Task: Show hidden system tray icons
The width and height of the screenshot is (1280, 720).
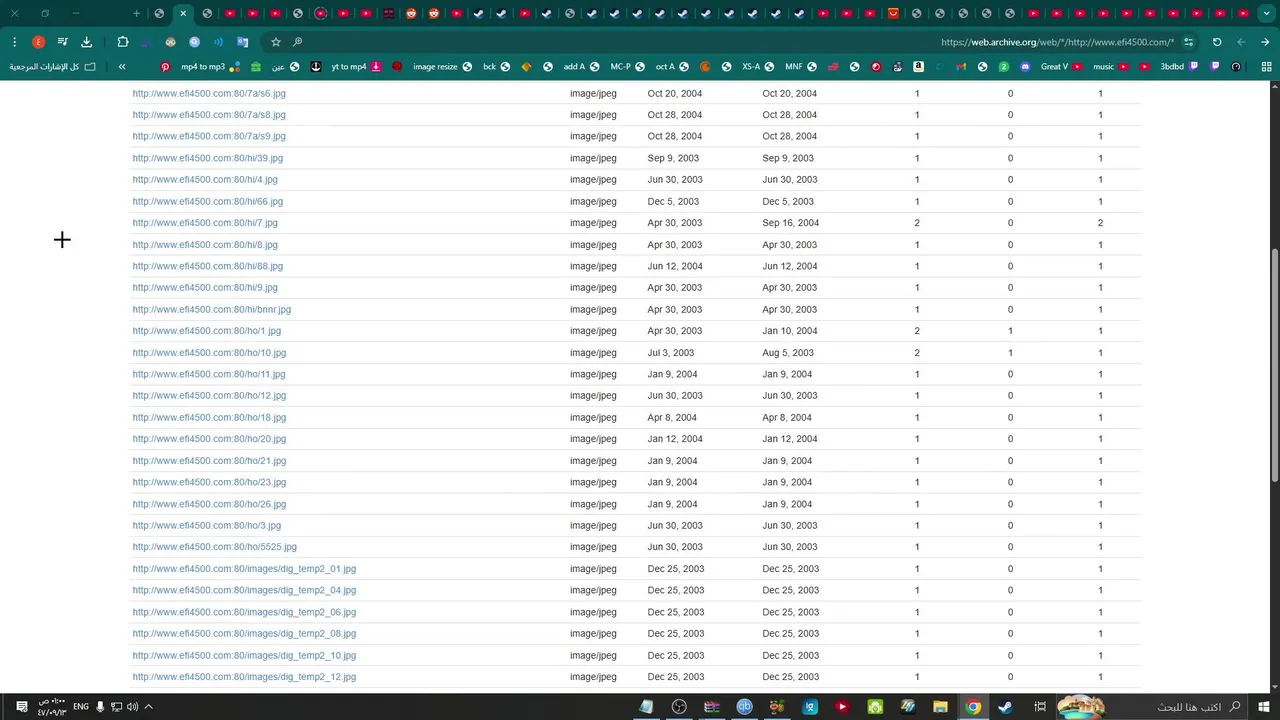Action: pos(148,707)
